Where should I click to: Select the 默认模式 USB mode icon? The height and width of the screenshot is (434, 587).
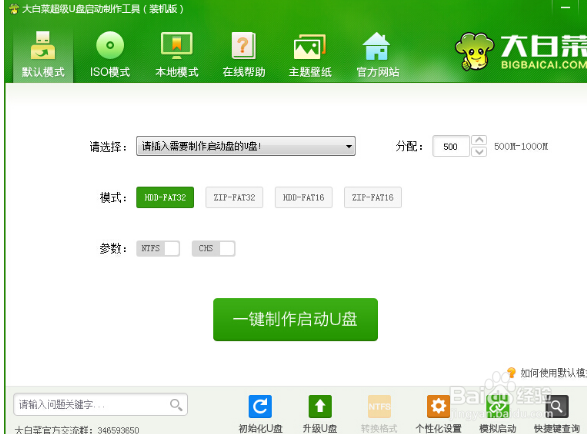tap(43, 46)
